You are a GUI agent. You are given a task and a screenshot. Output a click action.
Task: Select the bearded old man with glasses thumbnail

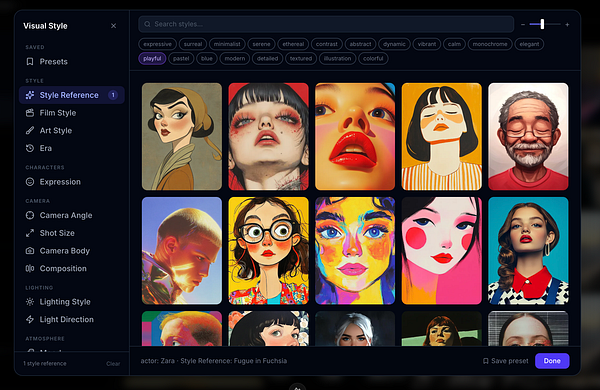click(x=528, y=137)
